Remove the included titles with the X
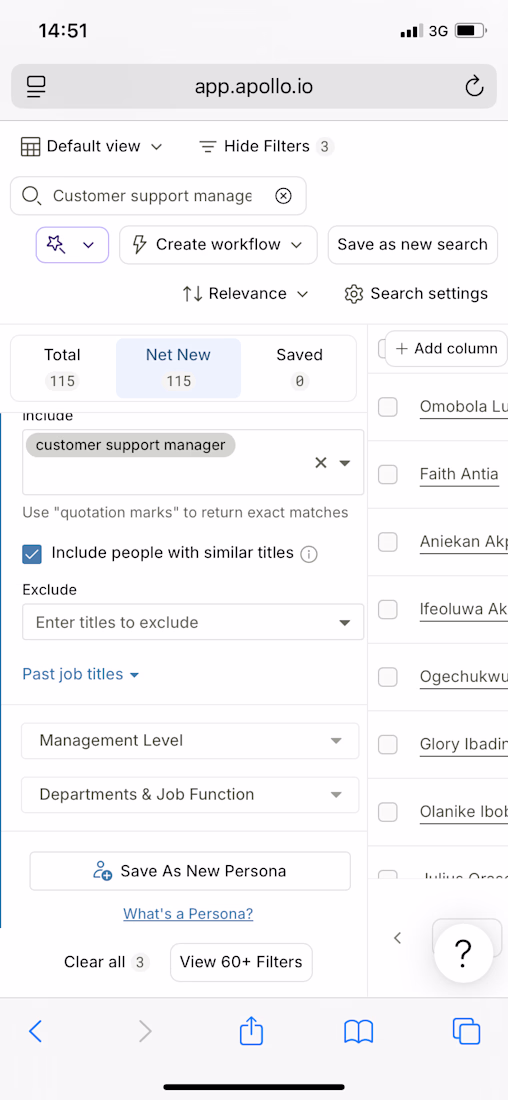The image size is (508, 1100). (x=321, y=463)
